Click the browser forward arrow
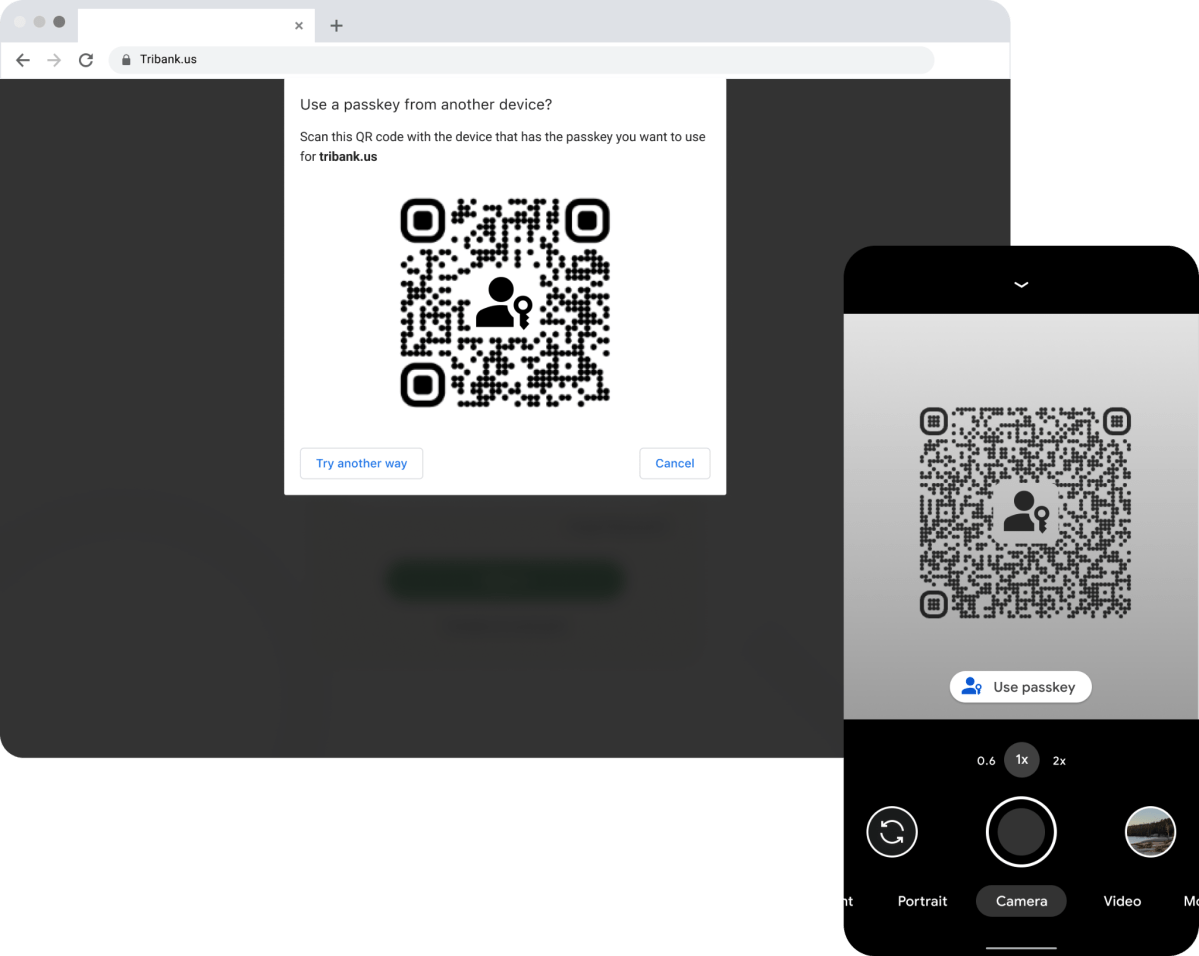The height and width of the screenshot is (956, 1199). 54,60
